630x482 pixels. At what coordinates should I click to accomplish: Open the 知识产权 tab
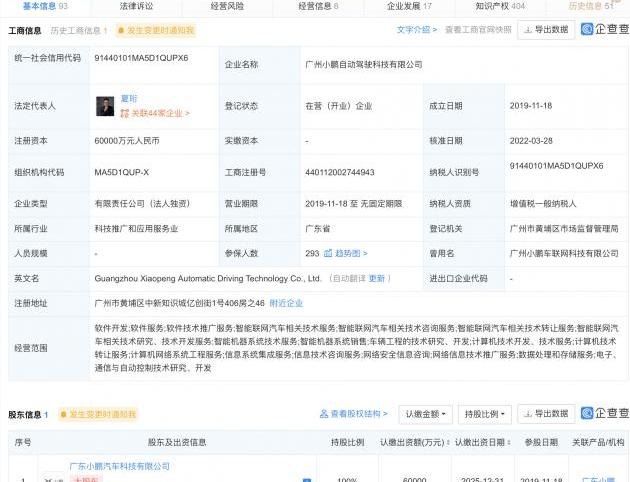click(x=500, y=6)
